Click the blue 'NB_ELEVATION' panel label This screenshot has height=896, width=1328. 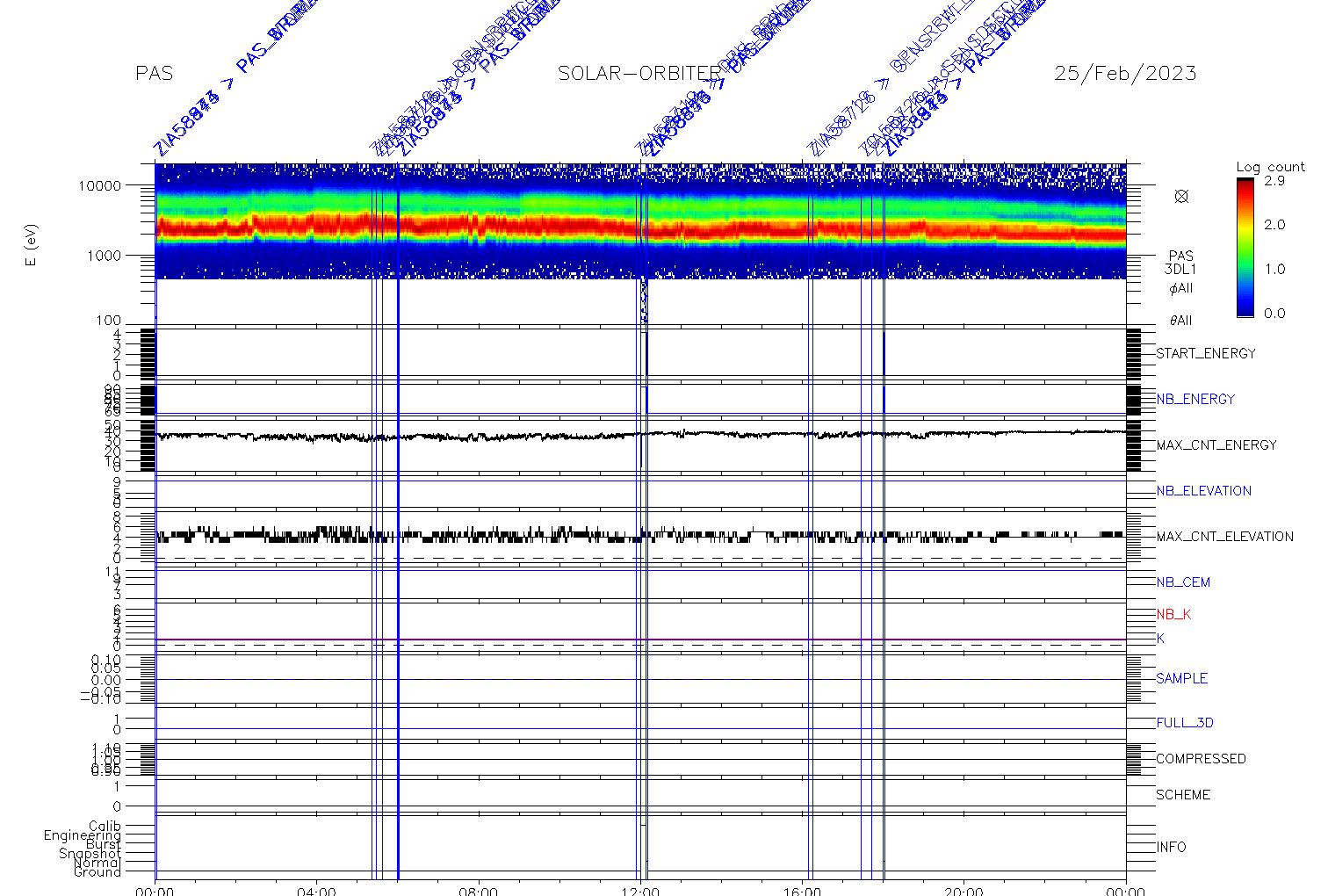click(x=1203, y=491)
